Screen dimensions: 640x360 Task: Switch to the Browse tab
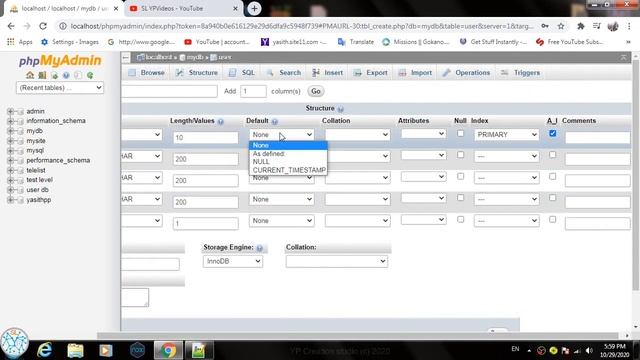pos(146,73)
